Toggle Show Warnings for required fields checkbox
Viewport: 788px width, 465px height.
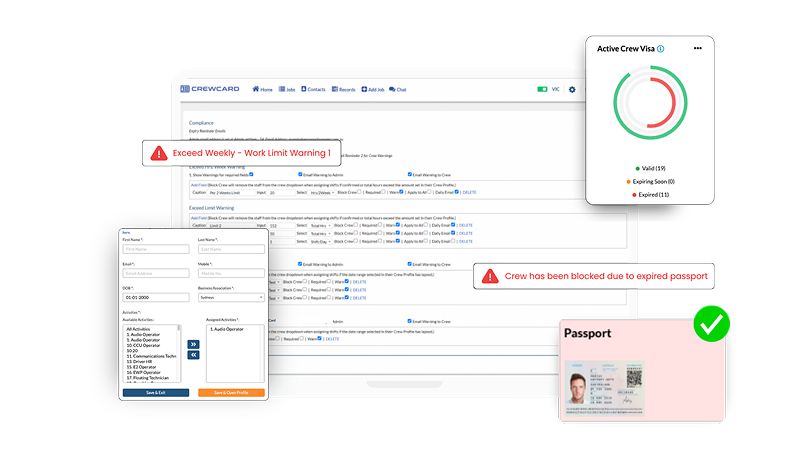253,174
